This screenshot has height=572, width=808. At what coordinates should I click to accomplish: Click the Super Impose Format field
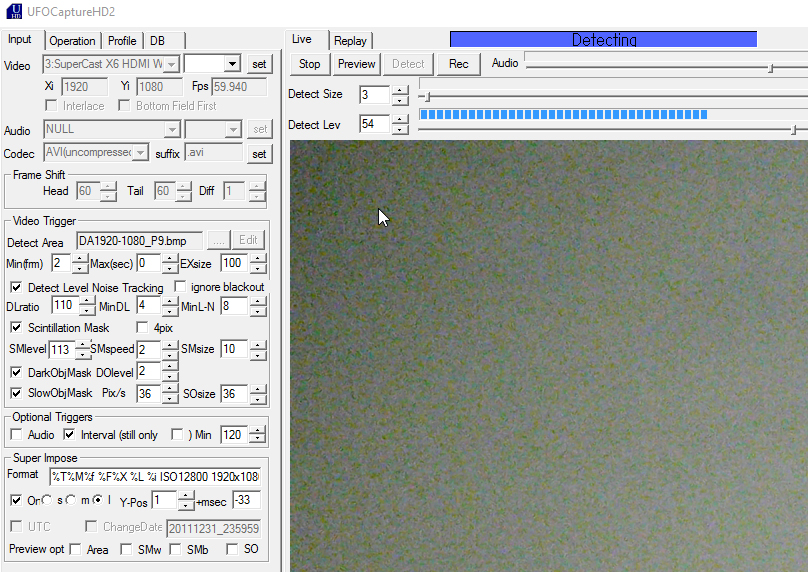pos(155,477)
